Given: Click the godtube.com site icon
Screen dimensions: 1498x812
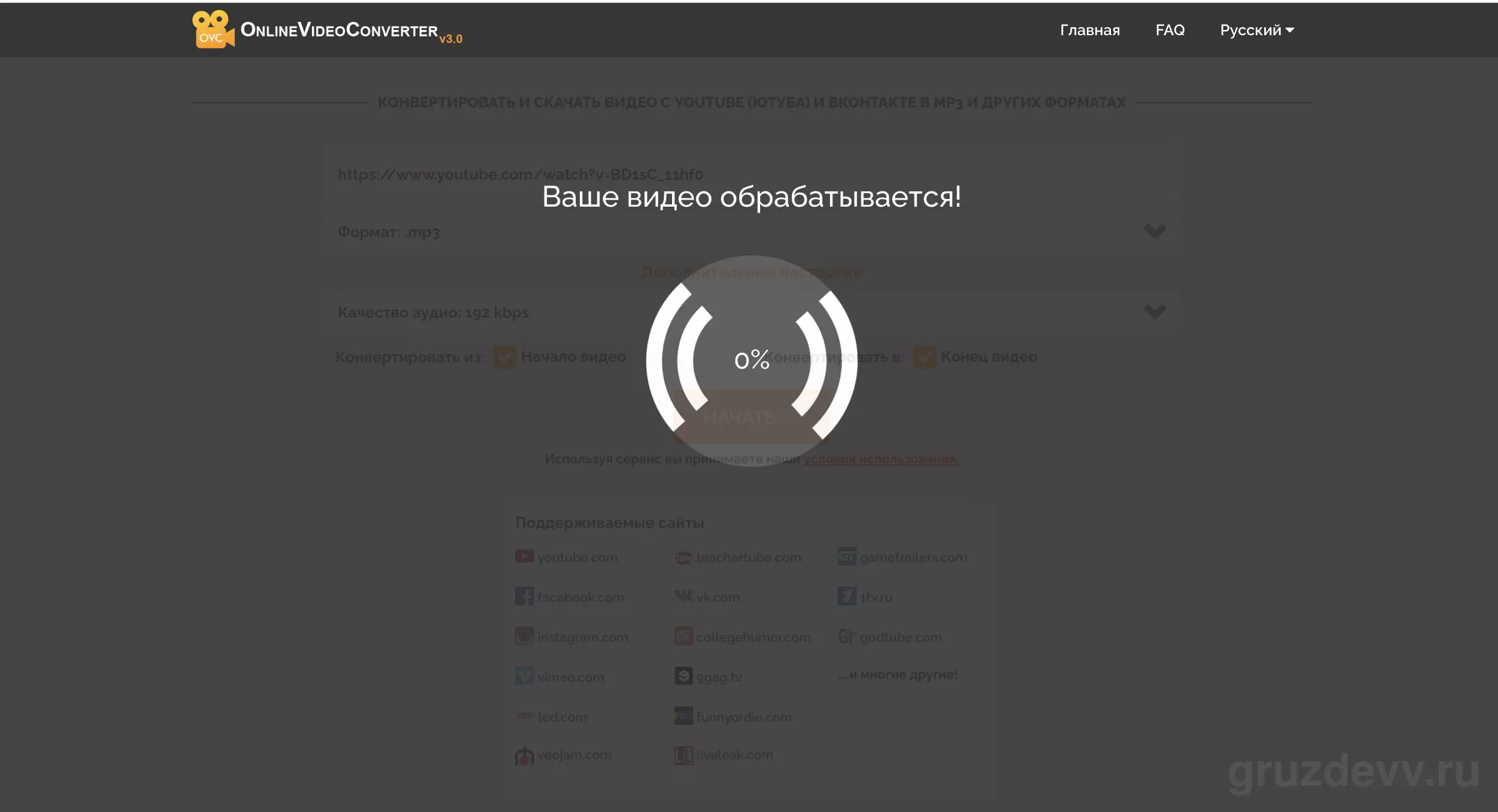Looking at the screenshot, I should [847, 636].
